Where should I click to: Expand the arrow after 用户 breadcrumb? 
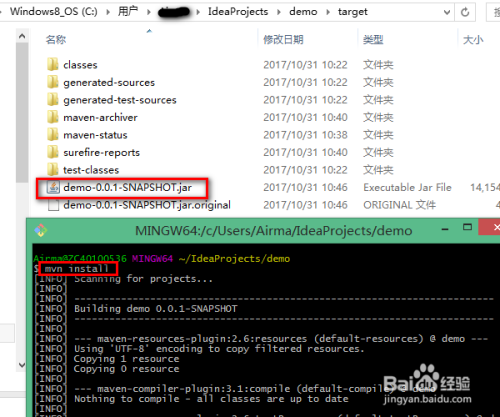(x=149, y=12)
